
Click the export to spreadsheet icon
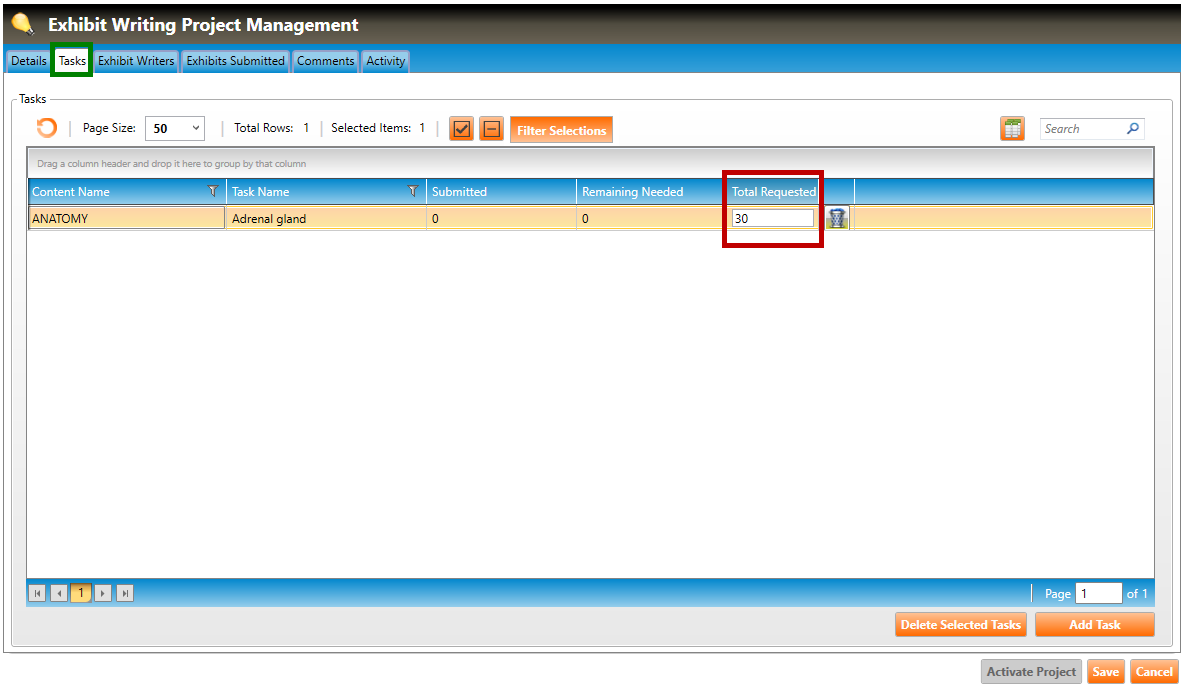click(1012, 129)
